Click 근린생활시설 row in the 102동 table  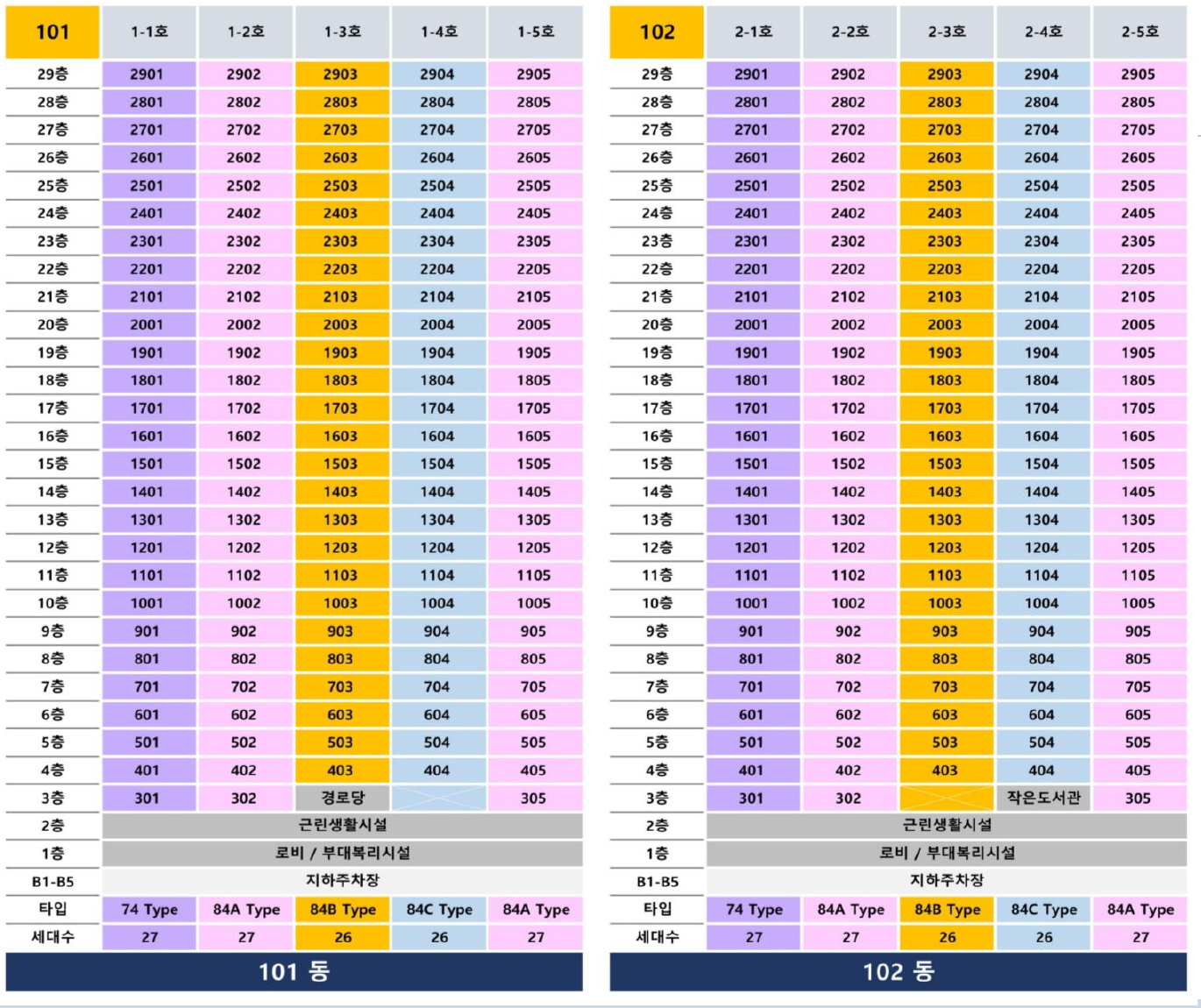point(947,825)
